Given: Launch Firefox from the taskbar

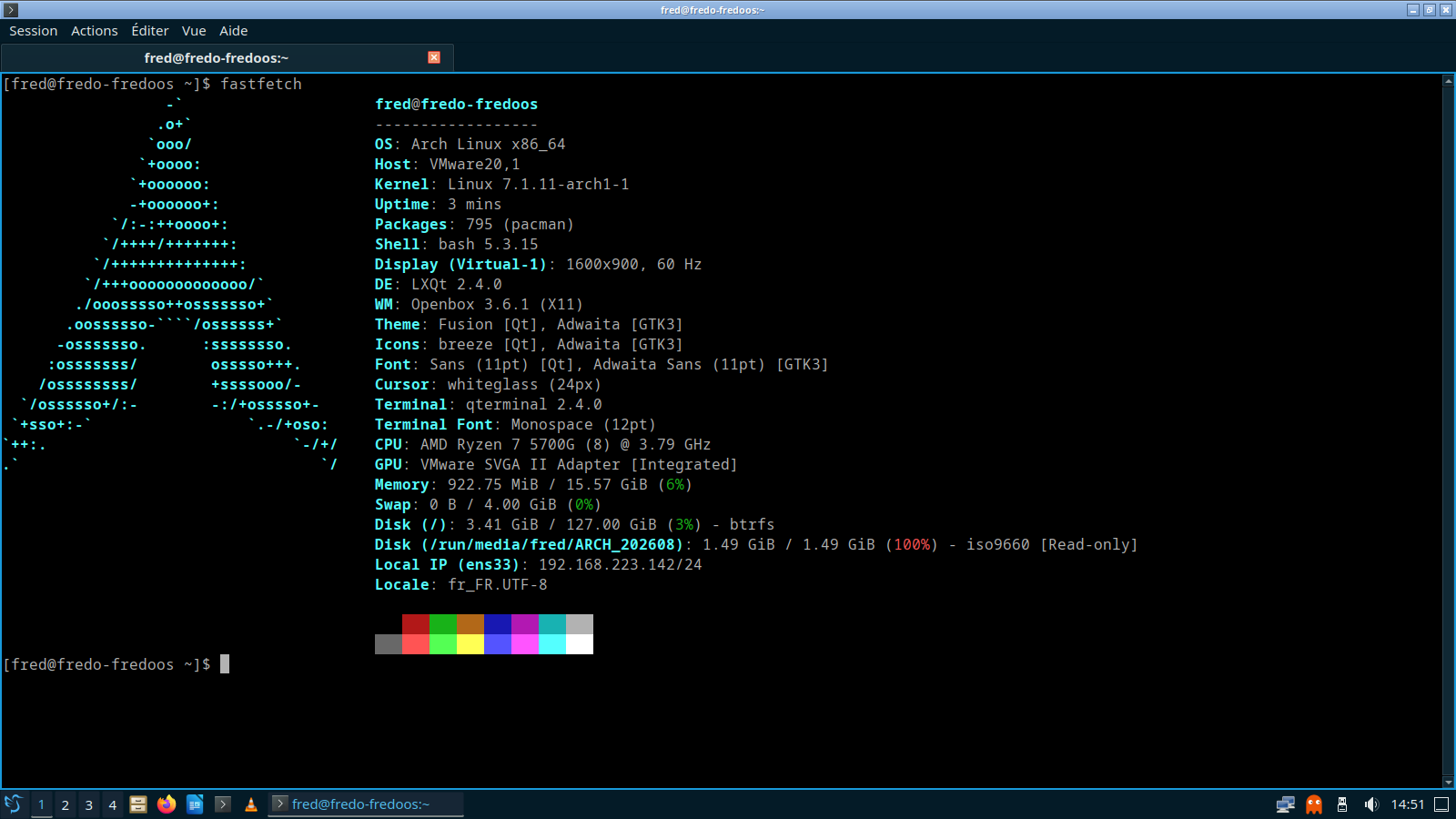Looking at the screenshot, I should 167,804.
